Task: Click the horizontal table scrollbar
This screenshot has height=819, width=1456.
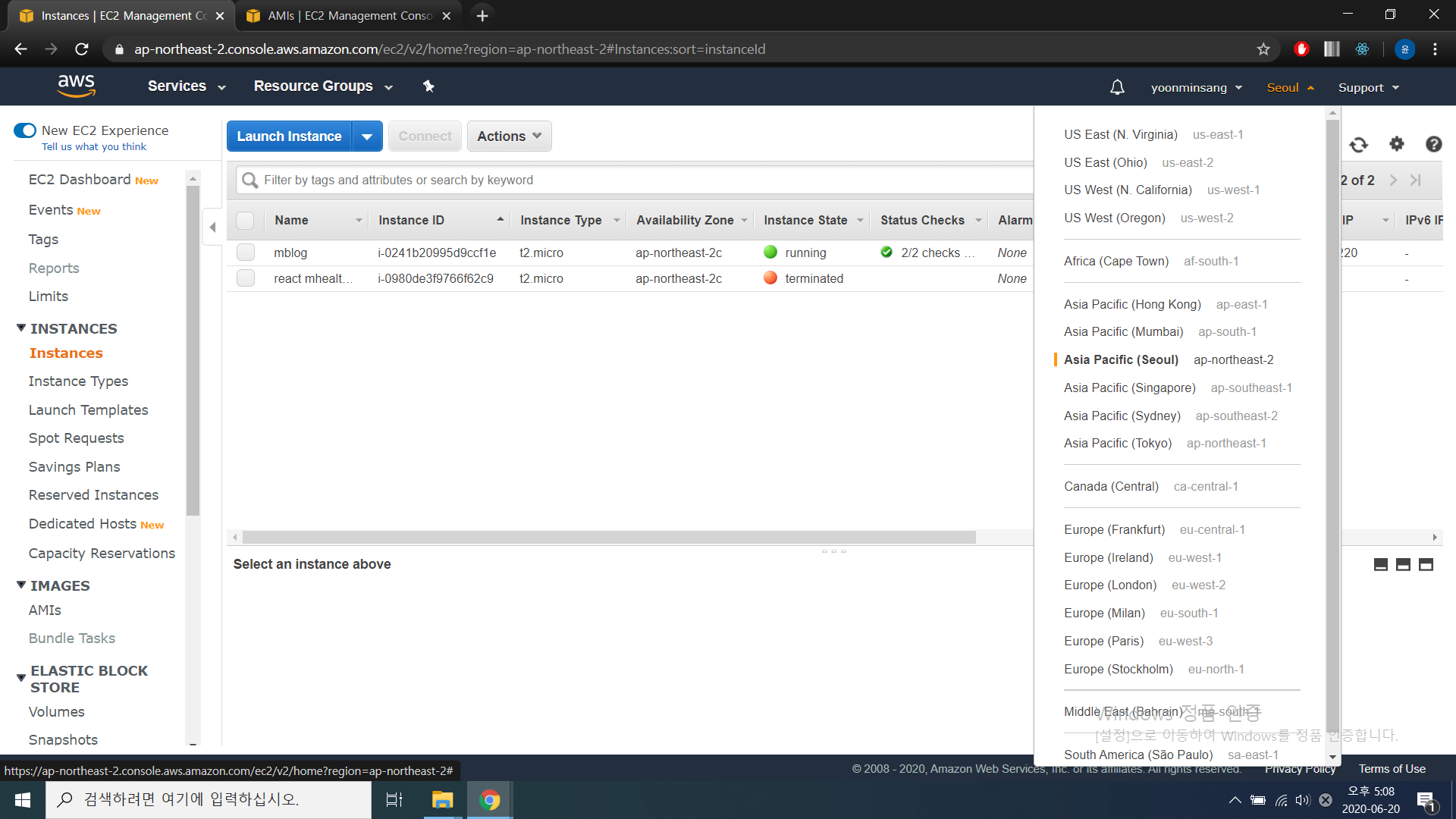Action: point(608,537)
